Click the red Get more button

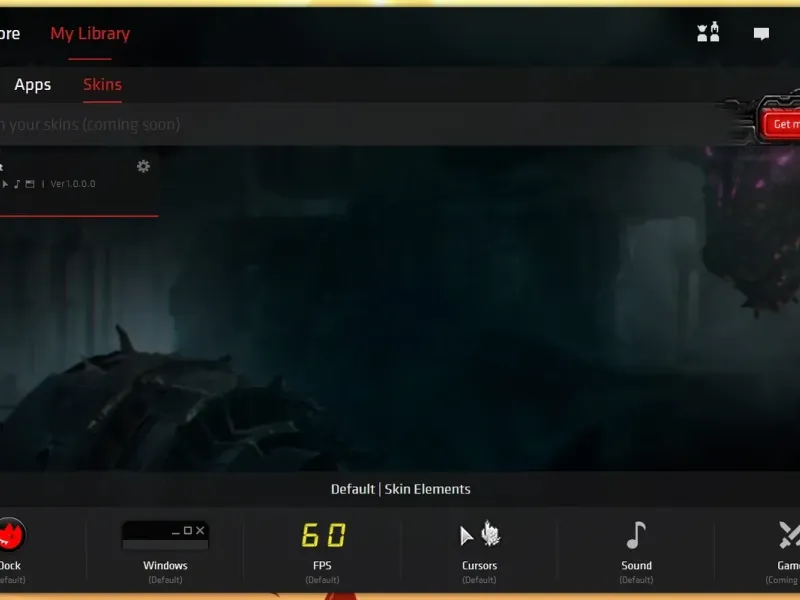[x=782, y=124]
